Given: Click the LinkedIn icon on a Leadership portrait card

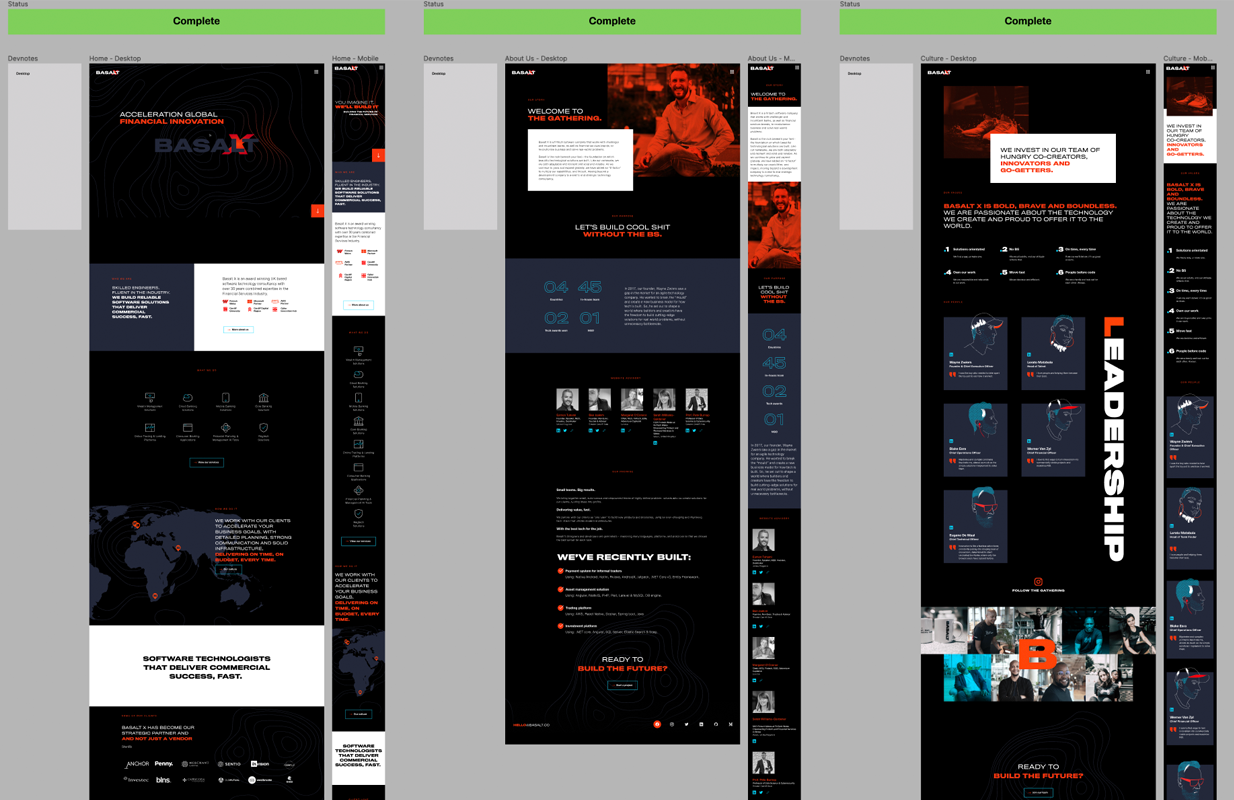Looking at the screenshot, I should coord(951,355).
